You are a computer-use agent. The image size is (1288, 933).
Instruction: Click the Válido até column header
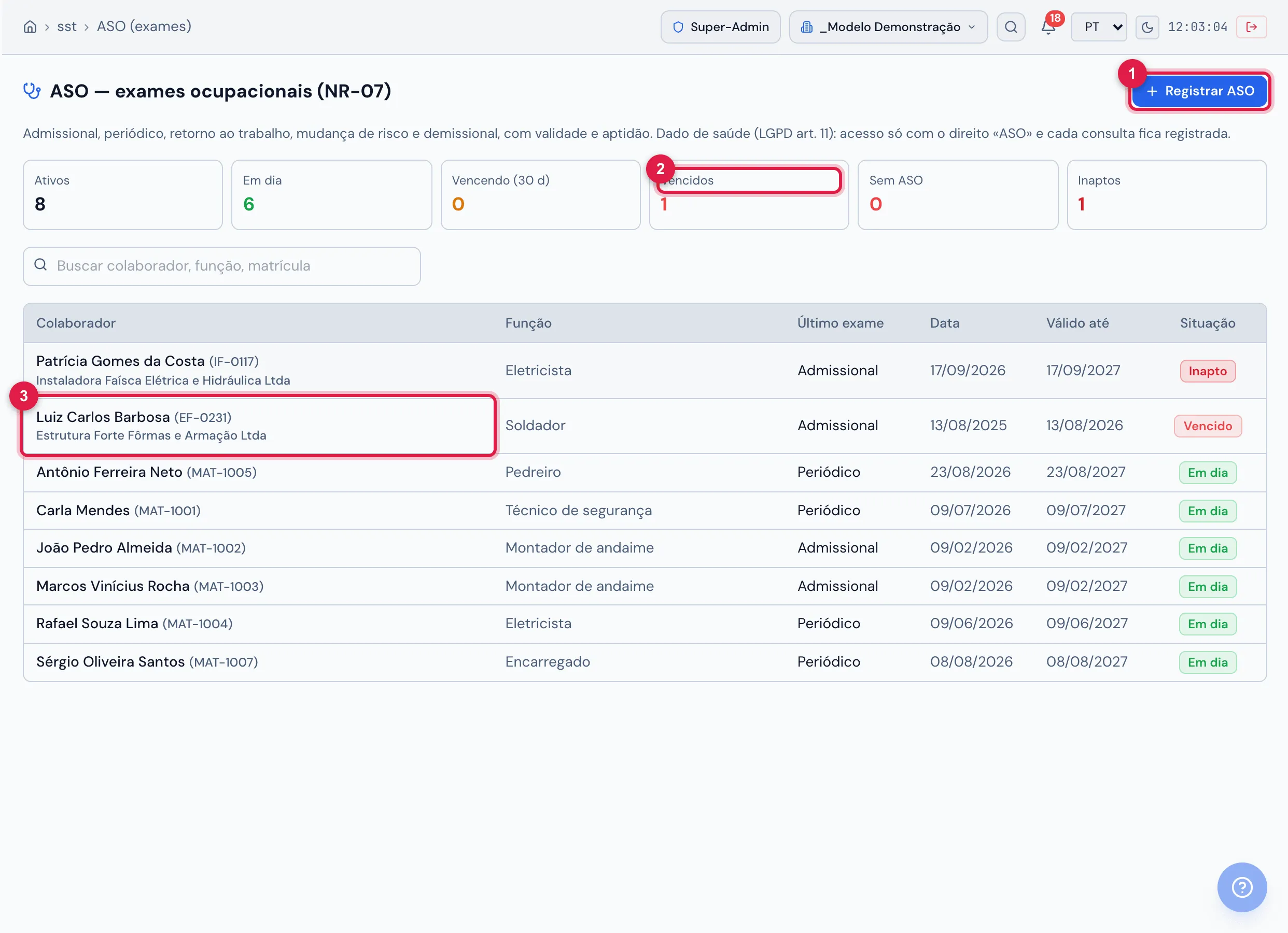[x=1077, y=323]
